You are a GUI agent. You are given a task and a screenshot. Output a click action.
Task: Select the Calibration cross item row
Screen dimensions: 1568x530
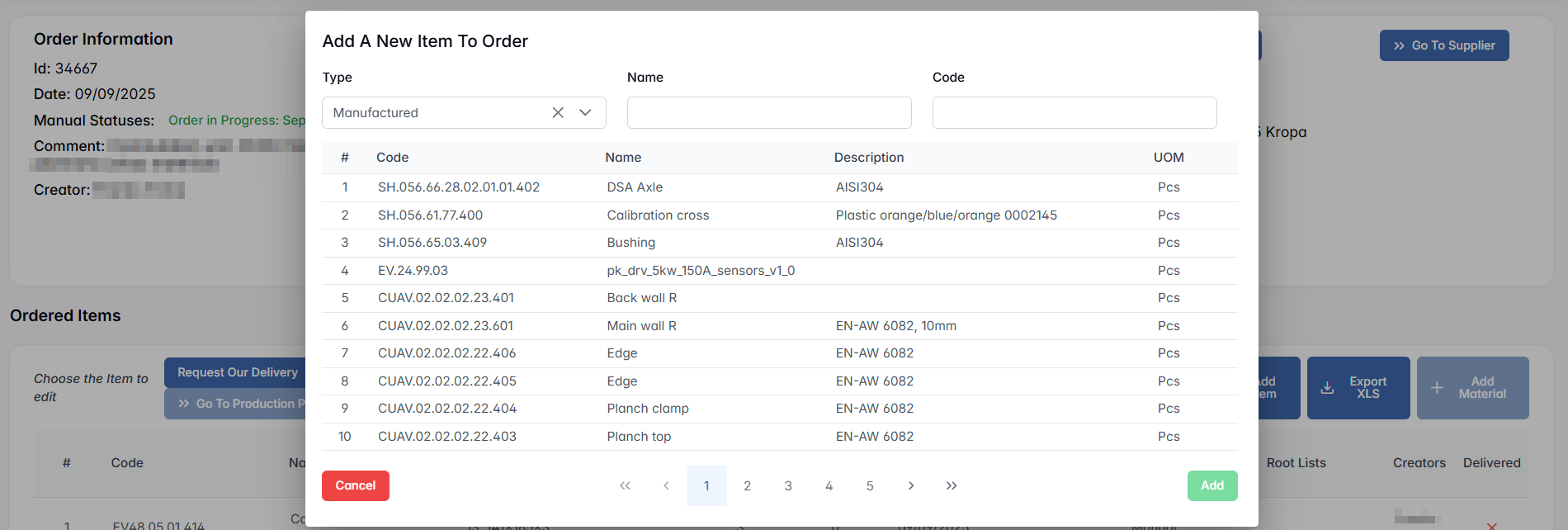[658, 215]
